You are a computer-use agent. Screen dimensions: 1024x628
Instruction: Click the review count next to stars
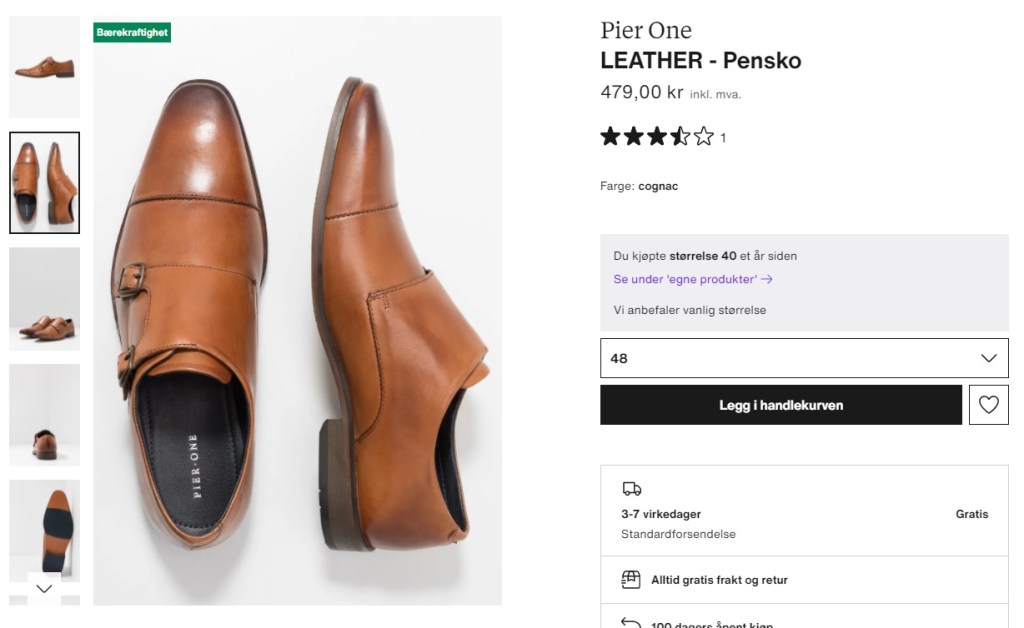[723, 138]
